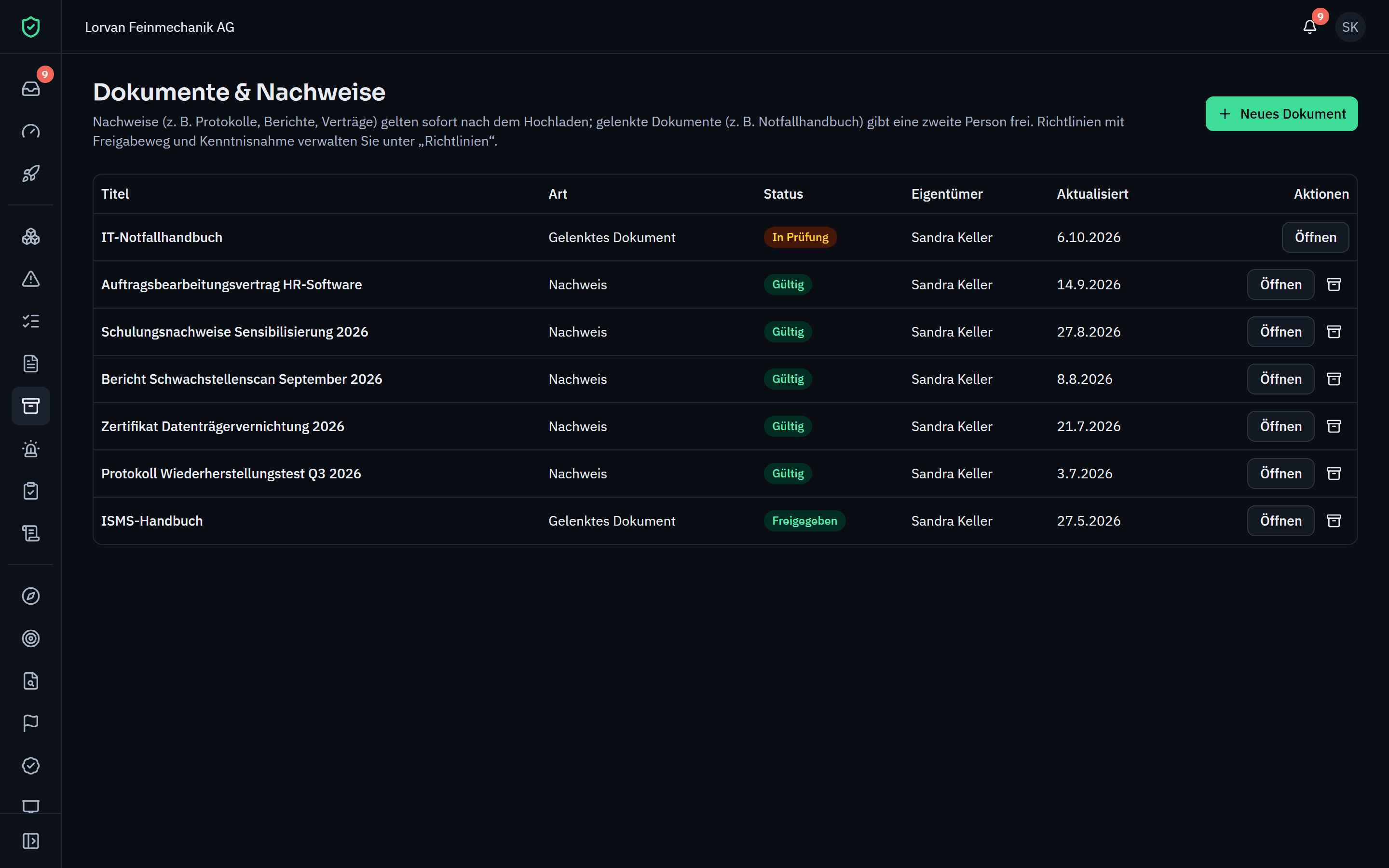
Task: Open Protokoll Wiederherstellungstest Q3 2026
Action: (x=1280, y=474)
